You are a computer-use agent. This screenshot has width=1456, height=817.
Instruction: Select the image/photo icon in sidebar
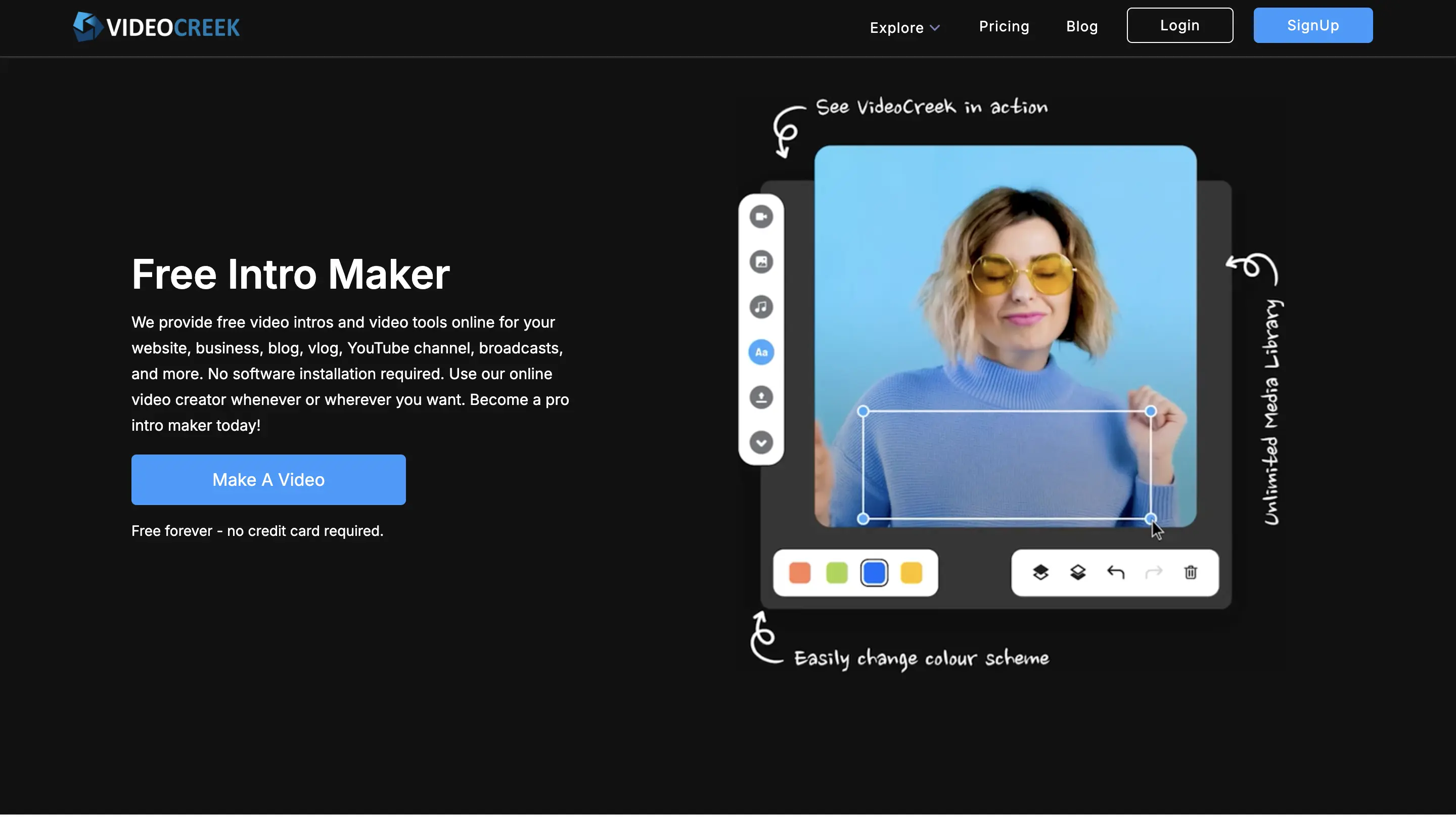(761, 261)
